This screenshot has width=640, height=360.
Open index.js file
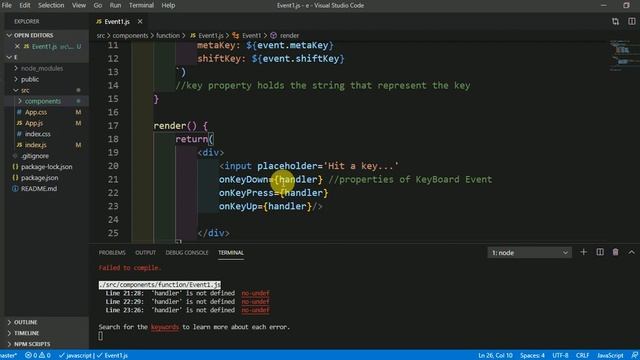(36, 145)
